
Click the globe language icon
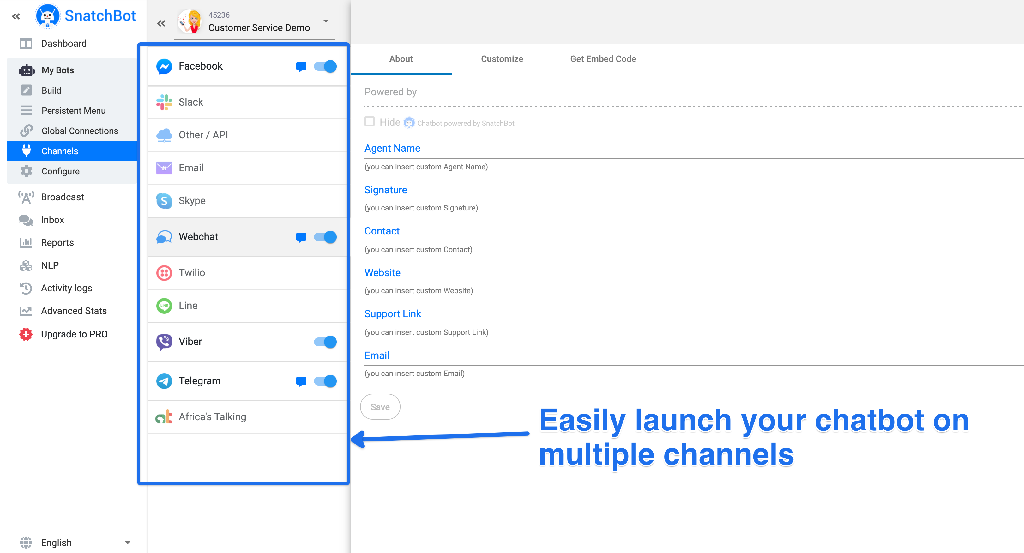(26, 543)
